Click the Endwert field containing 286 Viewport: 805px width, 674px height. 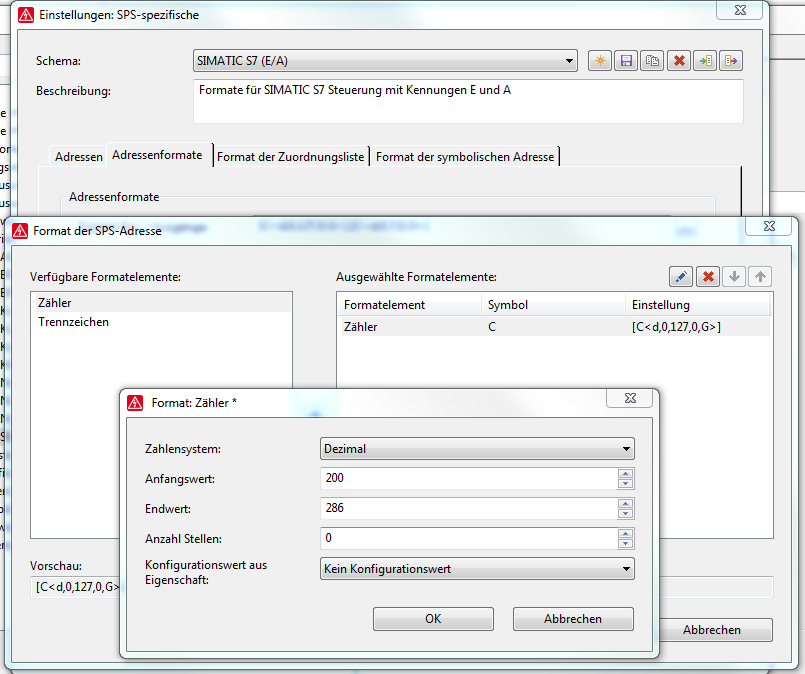(x=469, y=508)
